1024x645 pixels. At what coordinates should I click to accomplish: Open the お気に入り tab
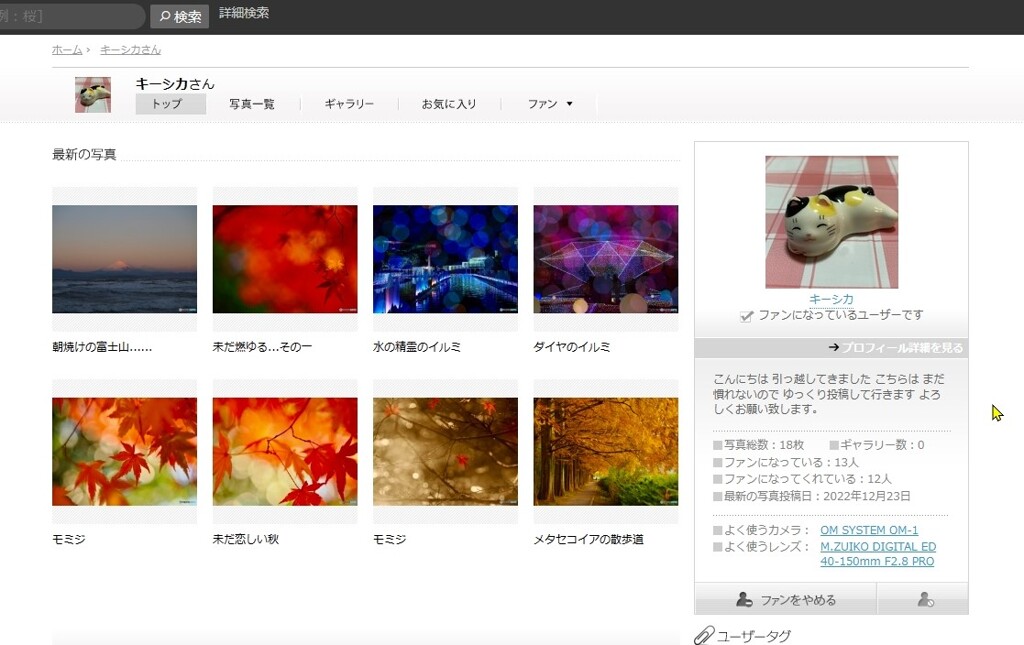click(x=449, y=104)
